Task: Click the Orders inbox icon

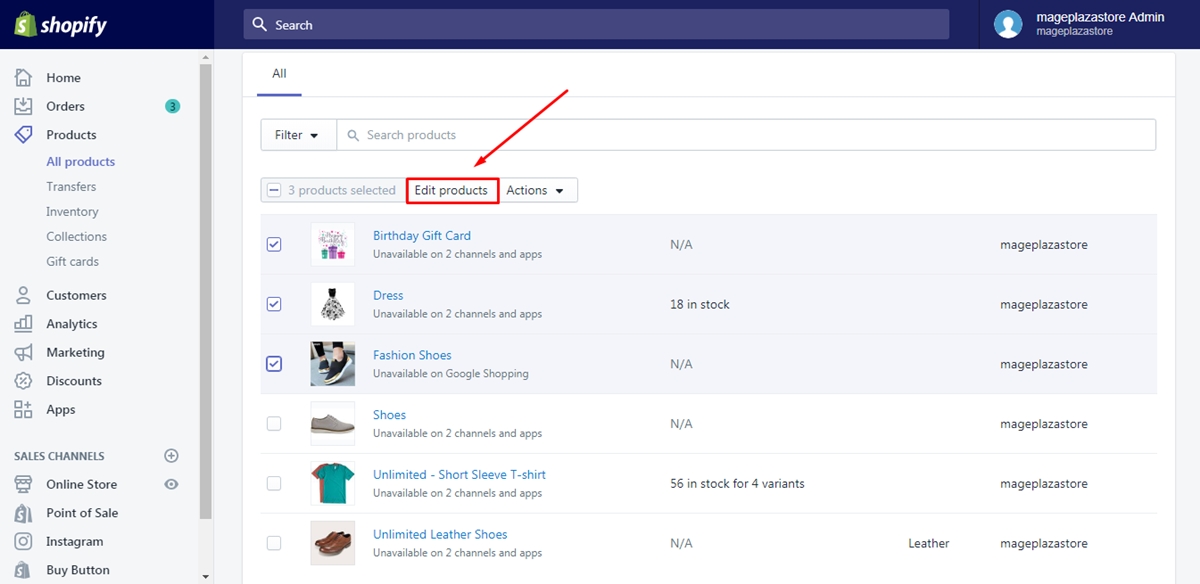Action: (24, 106)
